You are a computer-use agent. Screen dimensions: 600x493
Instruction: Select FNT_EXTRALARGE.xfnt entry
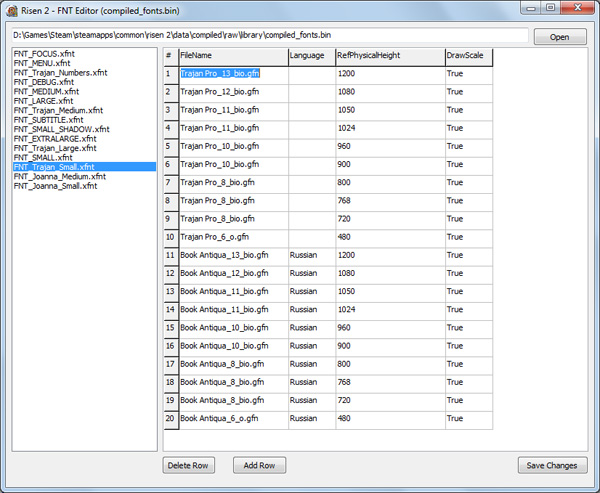tap(84, 139)
